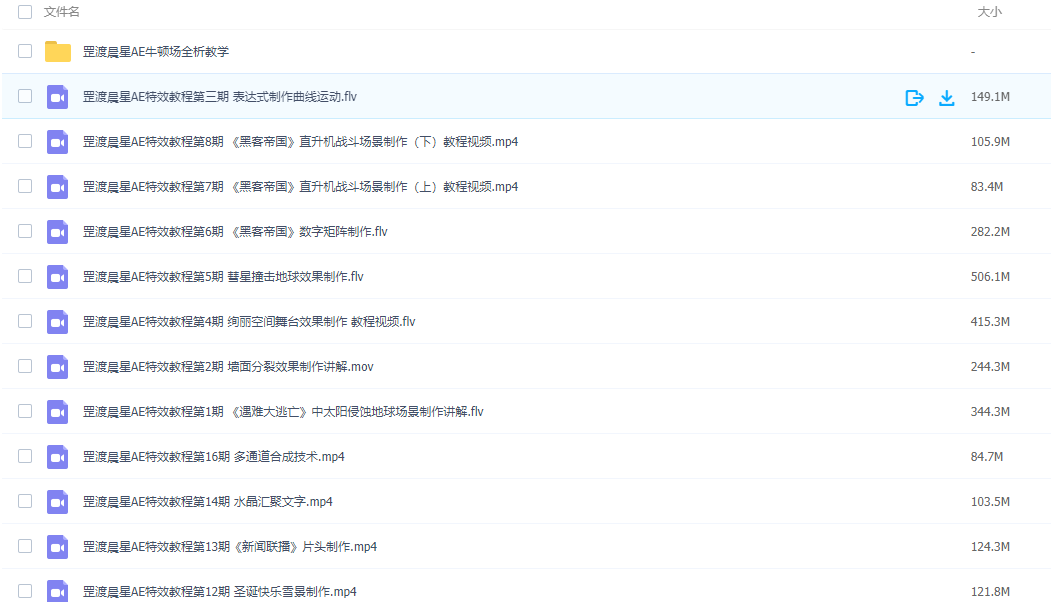Click the video icon of 第16期 多通道合成技术
This screenshot has height=602, width=1051.
point(57,456)
